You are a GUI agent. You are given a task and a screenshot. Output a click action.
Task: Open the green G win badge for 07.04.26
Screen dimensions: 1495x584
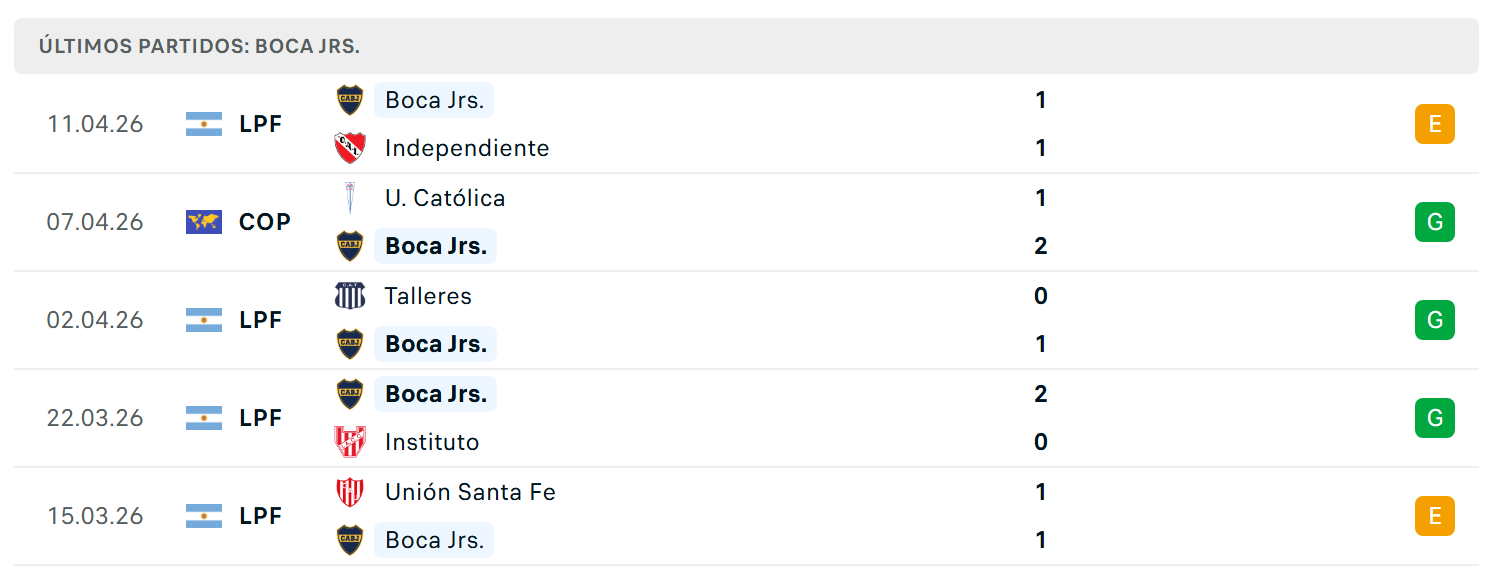[x=1434, y=222]
